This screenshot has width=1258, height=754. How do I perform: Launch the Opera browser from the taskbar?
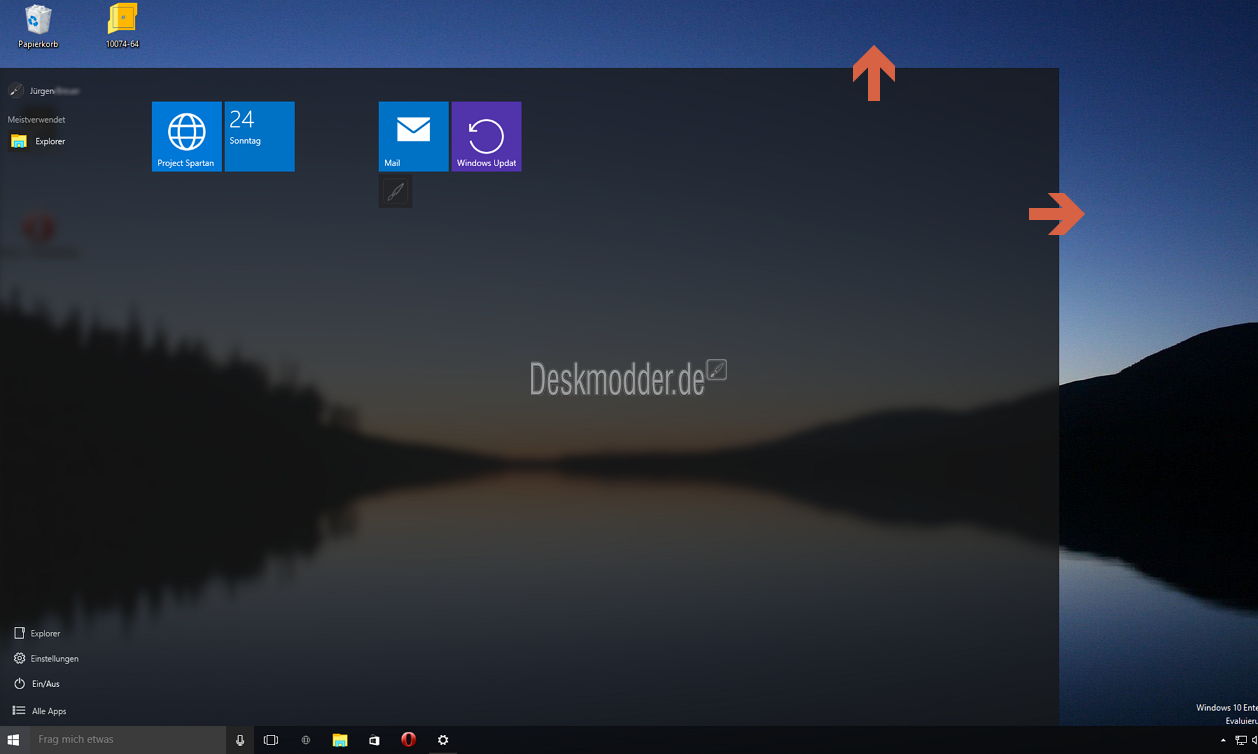(408, 740)
